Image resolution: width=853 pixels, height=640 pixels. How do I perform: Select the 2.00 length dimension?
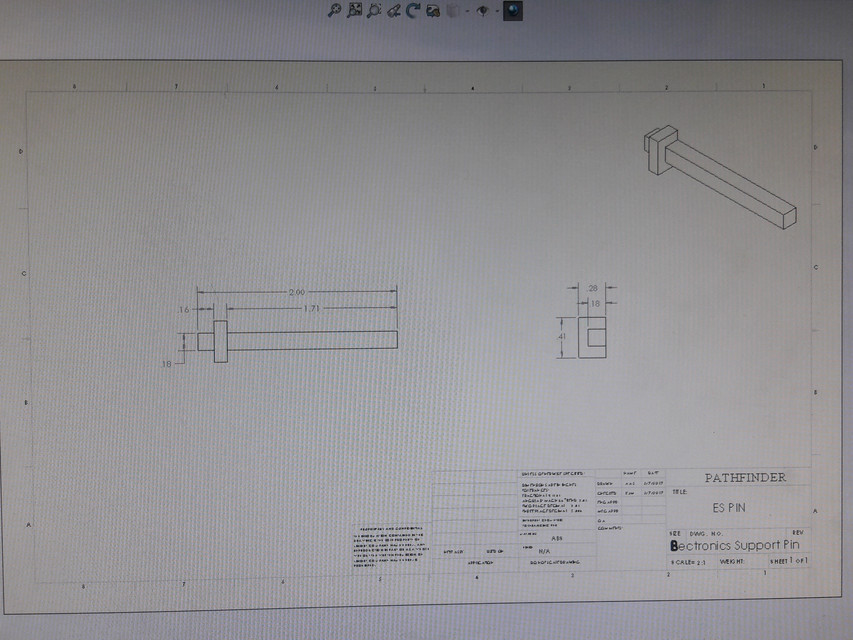tap(298, 293)
